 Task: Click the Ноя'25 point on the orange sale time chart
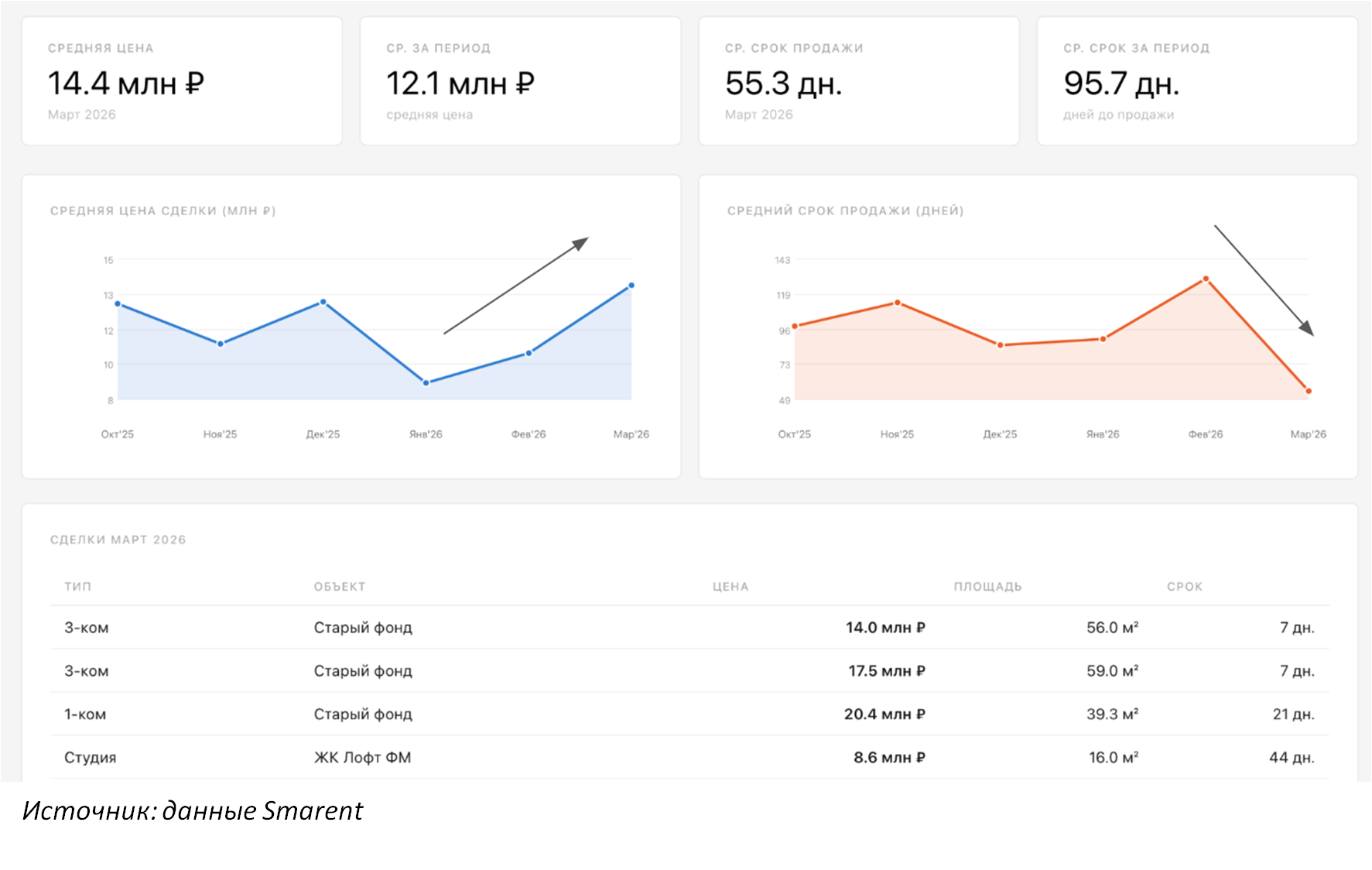click(x=898, y=303)
